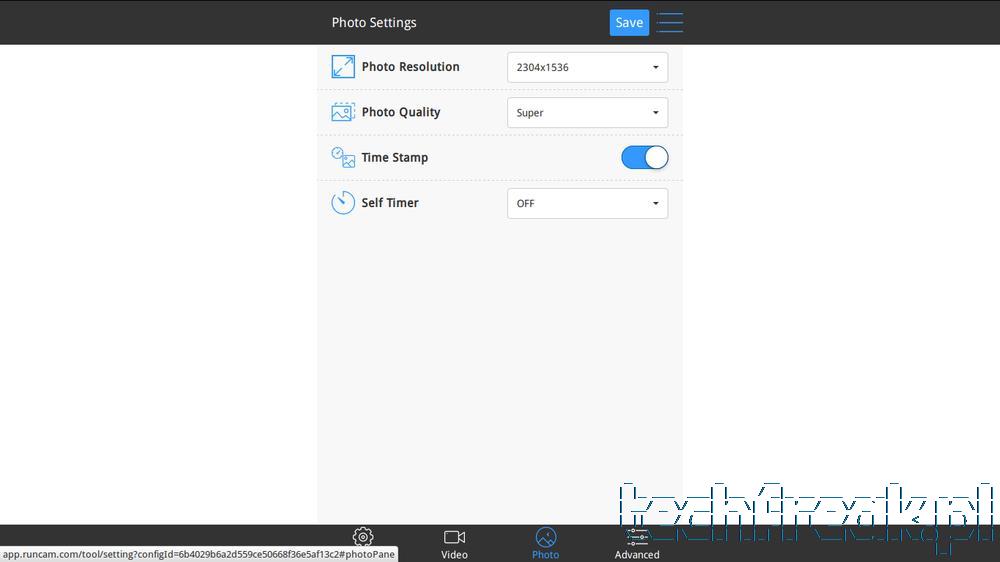Open the Photo Resolution dropdown
This screenshot has height=562, width=1000.
coord(587,67)
